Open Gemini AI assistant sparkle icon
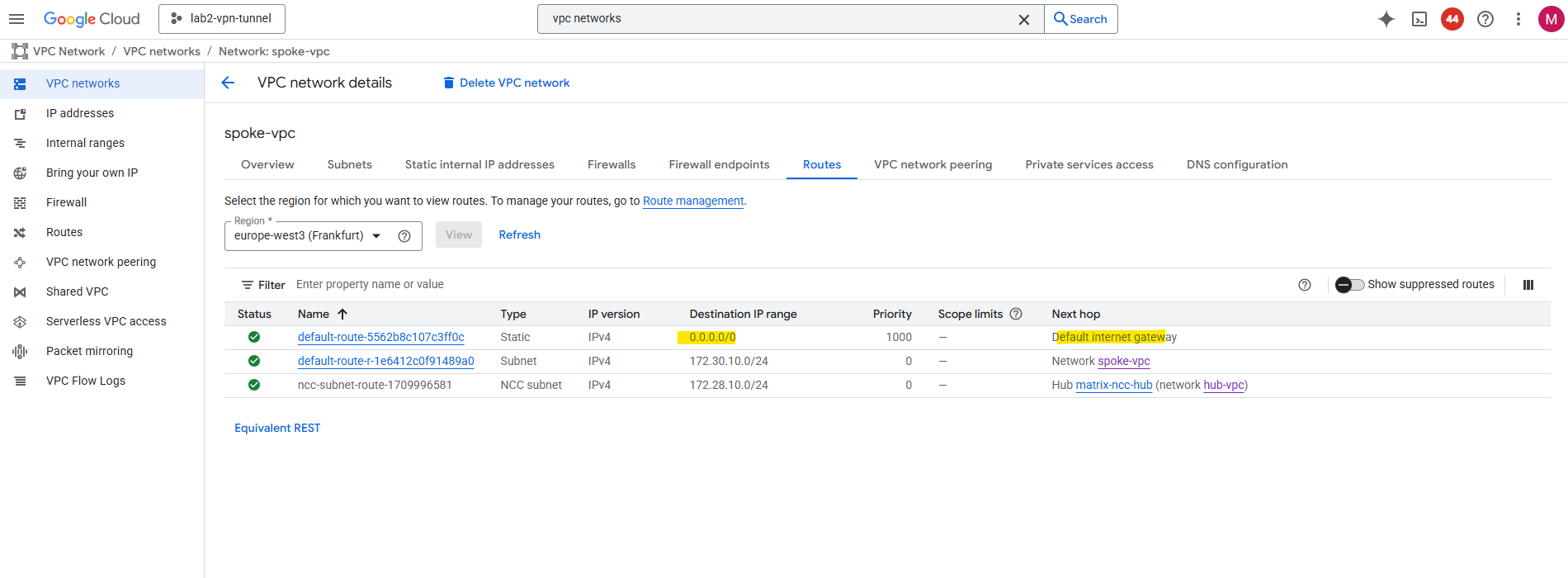Viewport: 1568px width, 578px height. (x=1386, y=19)
